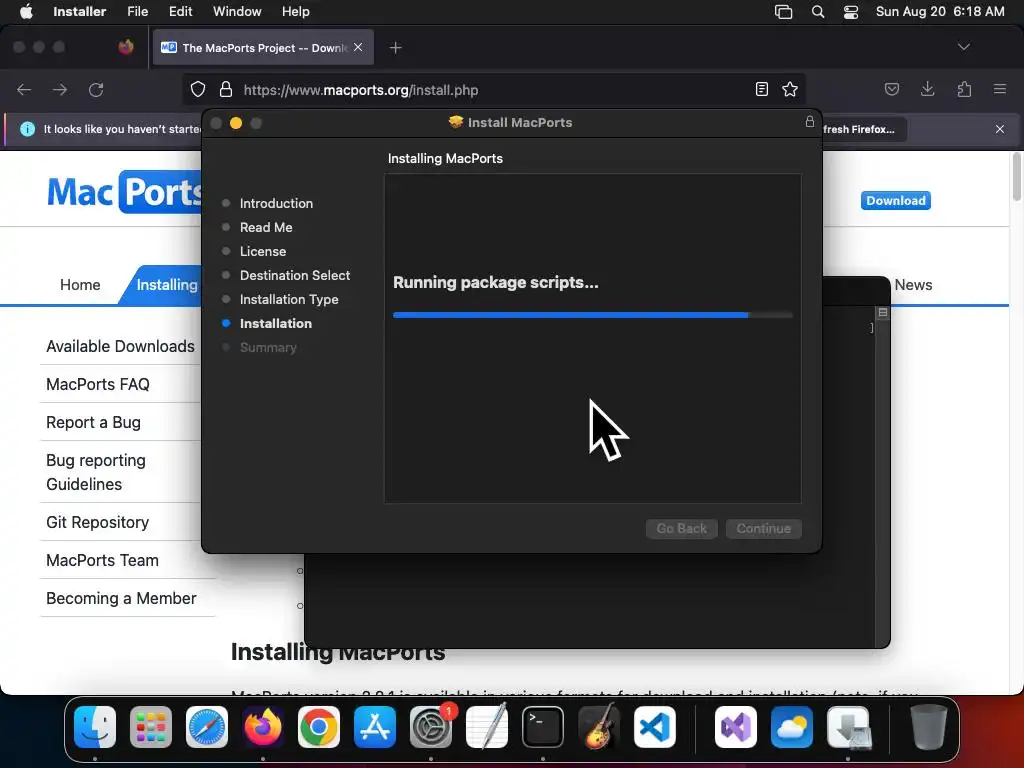Open a new Firefox tab
1024x768 pixels.
click(395, 48)
